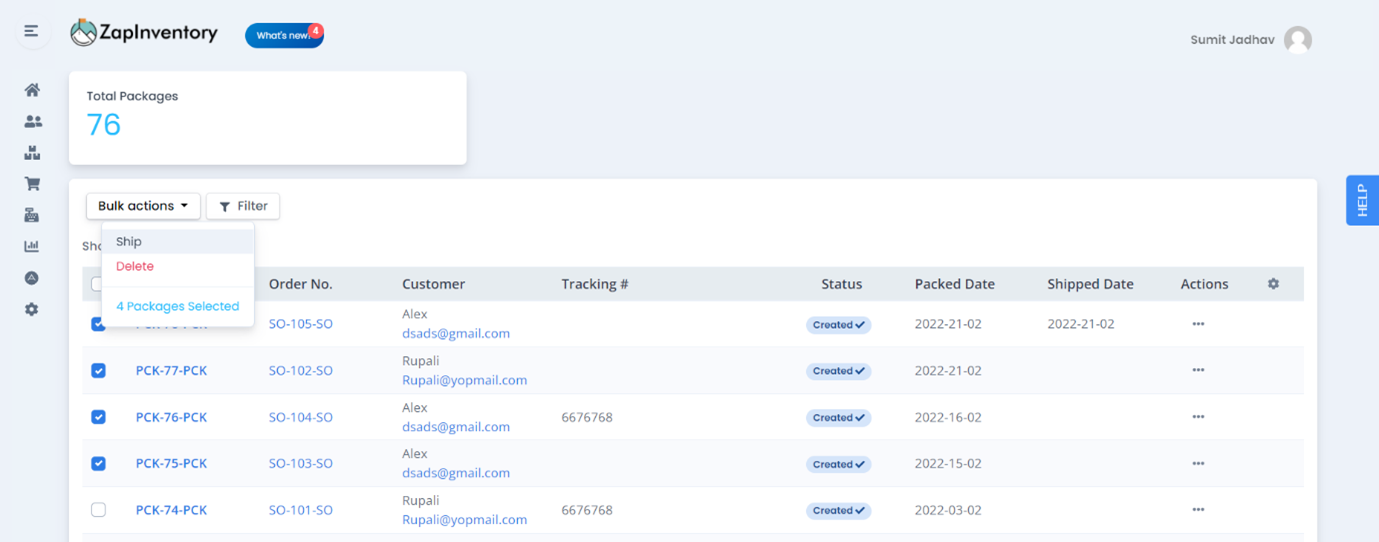Toggle the Bulk actions dropdown
This screenshot has height=542, width=1379.
pos(143,206)
